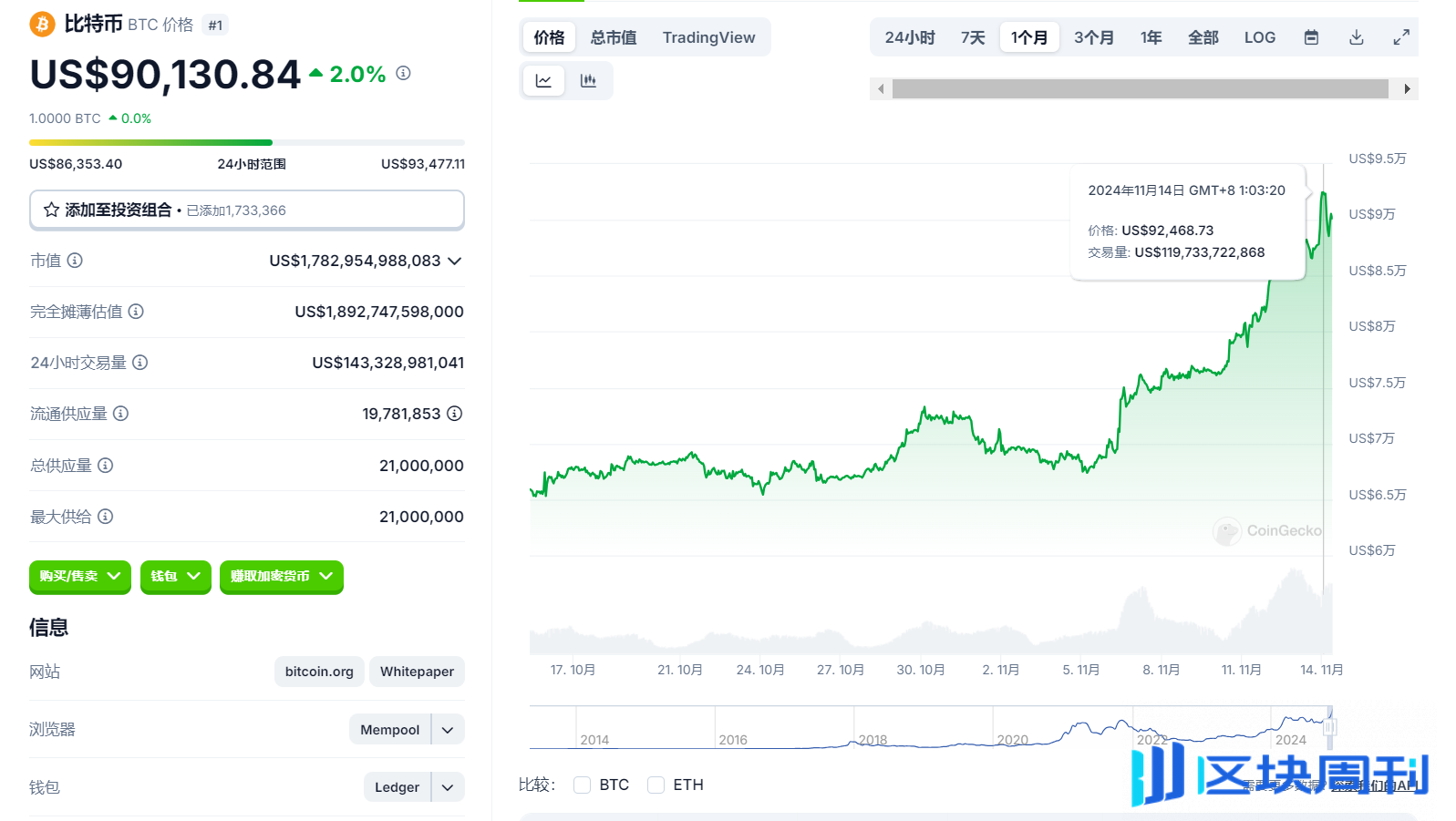Screen dimensions: 1456x821
Task: Open the calendar date range picker
Action: point(1311,37)
